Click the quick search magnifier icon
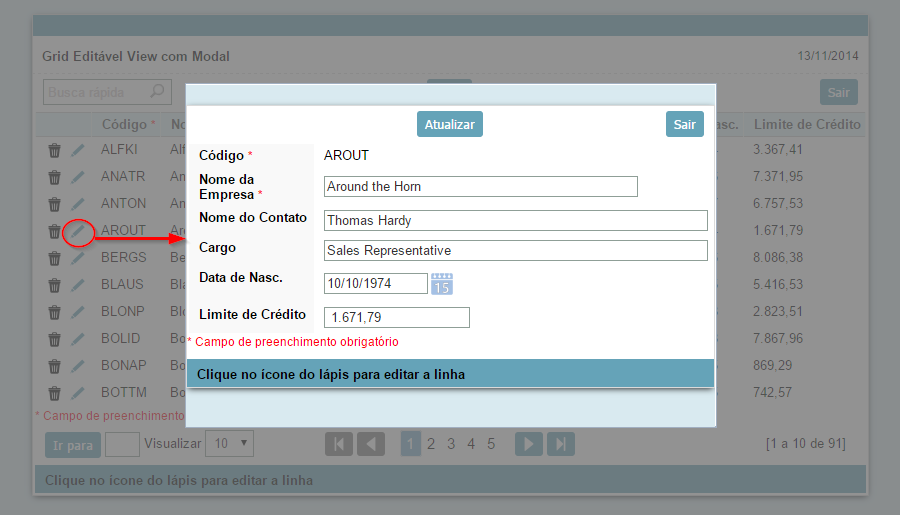Viewport: 900px width, 515px height. [x=157, y=92]
